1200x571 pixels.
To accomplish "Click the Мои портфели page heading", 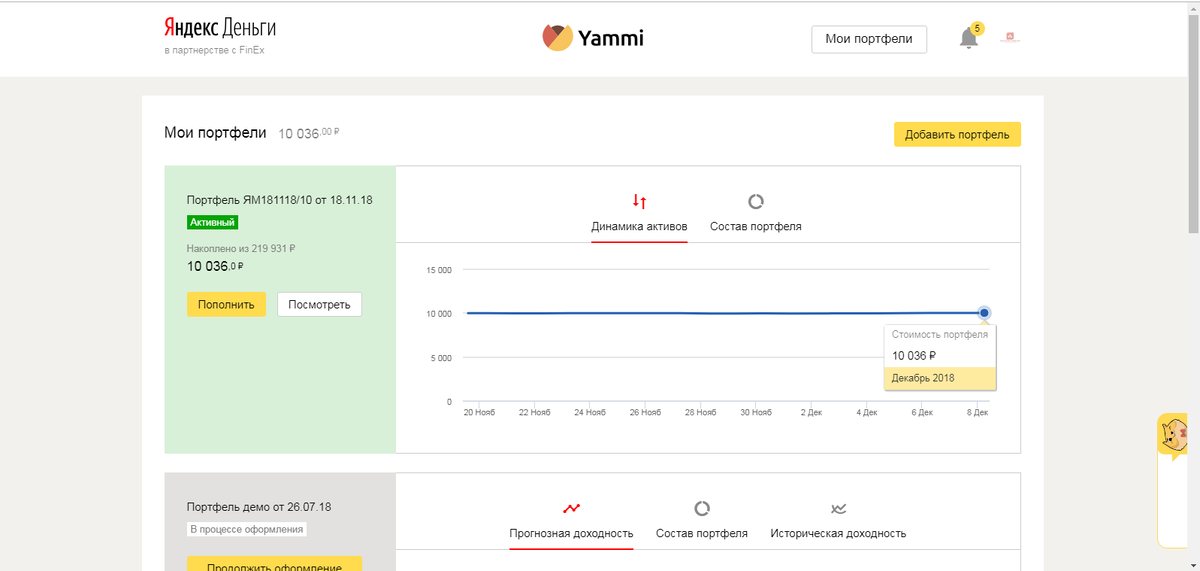I will point(215,132).
